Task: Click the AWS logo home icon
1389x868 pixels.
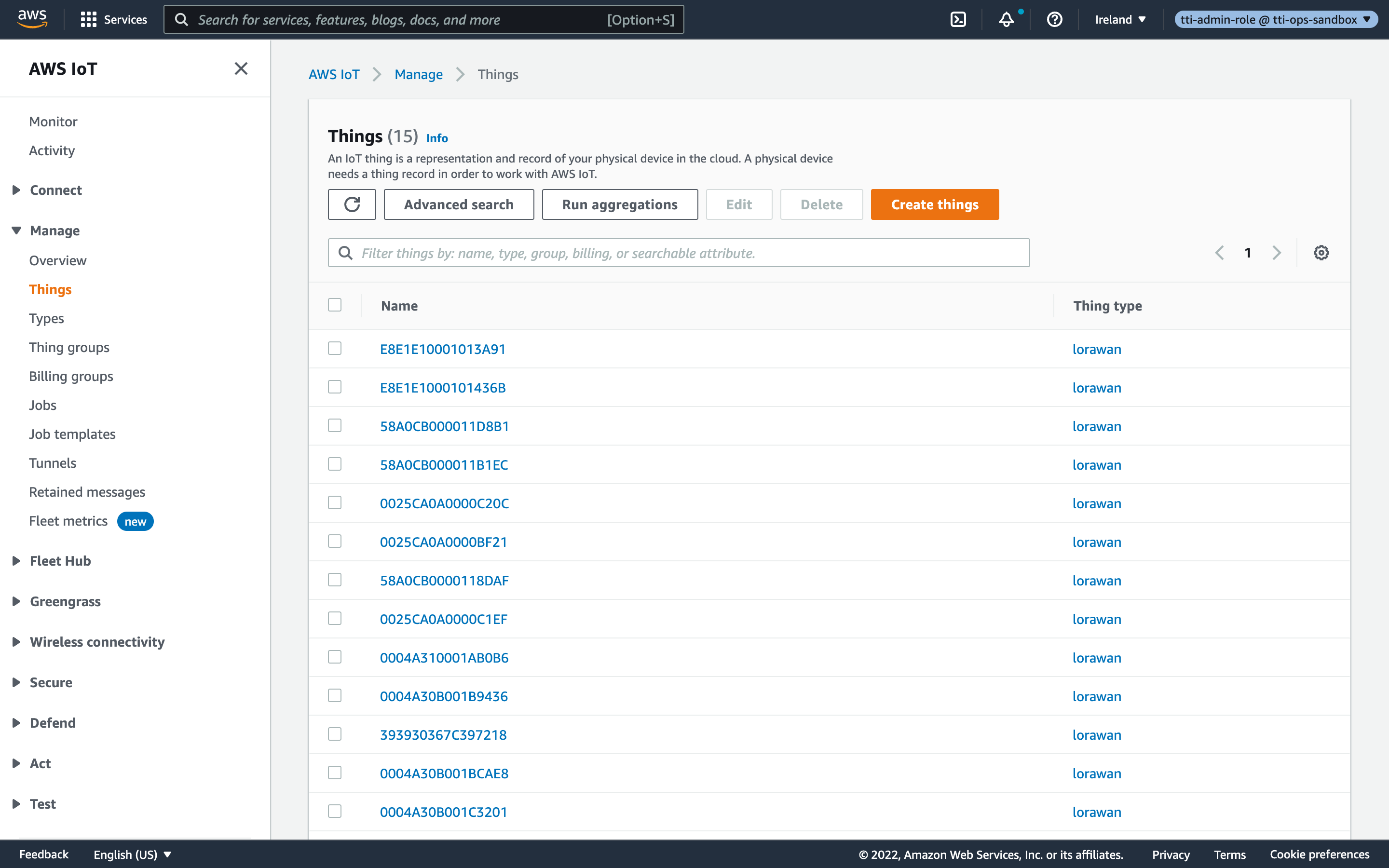Action: pos(32,19)
